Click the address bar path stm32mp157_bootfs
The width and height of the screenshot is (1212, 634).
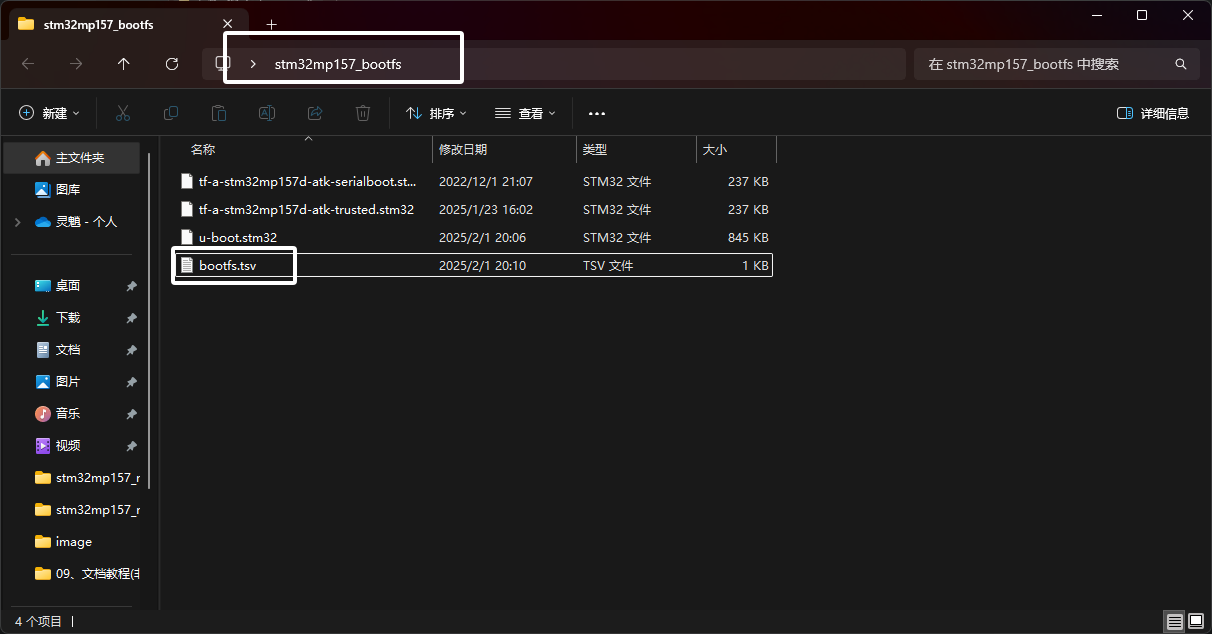pos(338,64)
